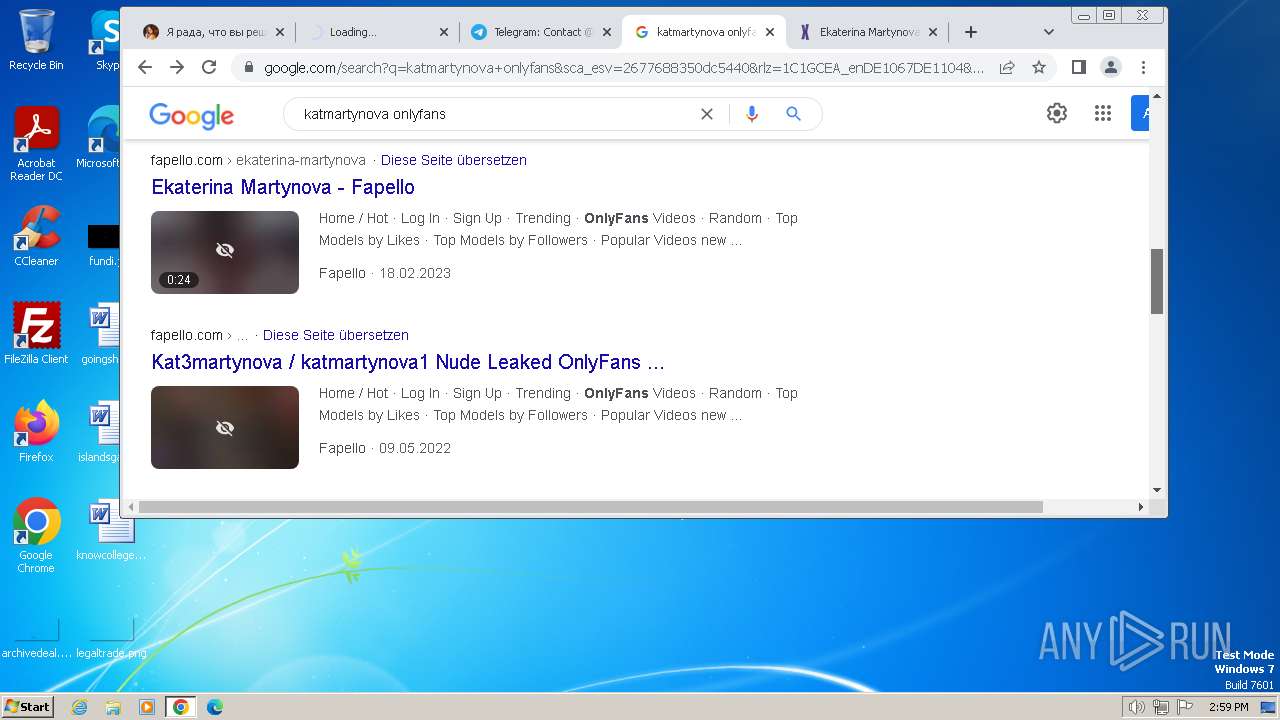Click the horizontal scrollbar thumb
The width and height of the screenshot is (1280, 720).
tap(590, 507)
